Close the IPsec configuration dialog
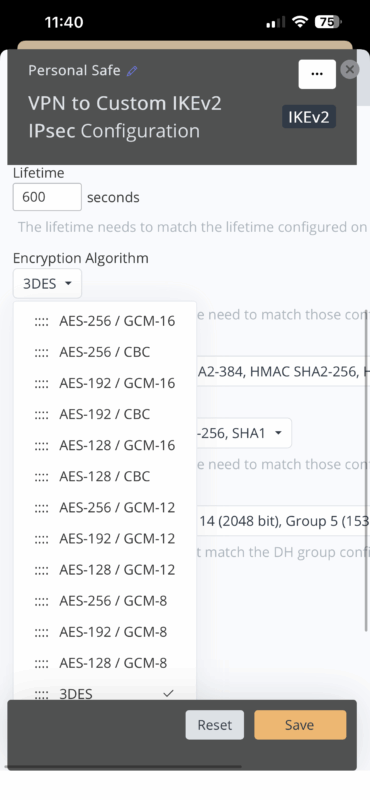370x800 pixels. click(350, 69)
